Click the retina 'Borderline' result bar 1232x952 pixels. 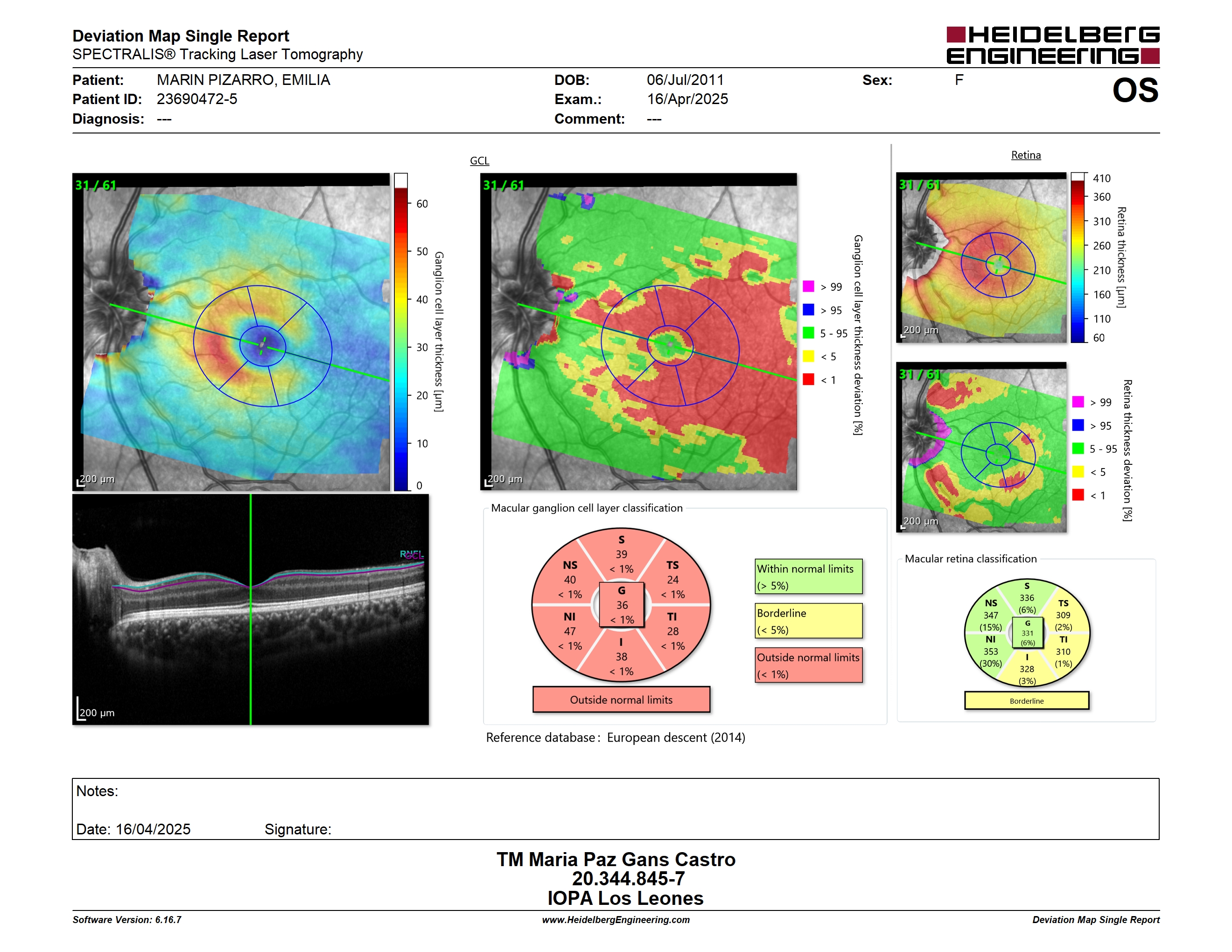pyautogui.click(x=1027, y=701)
